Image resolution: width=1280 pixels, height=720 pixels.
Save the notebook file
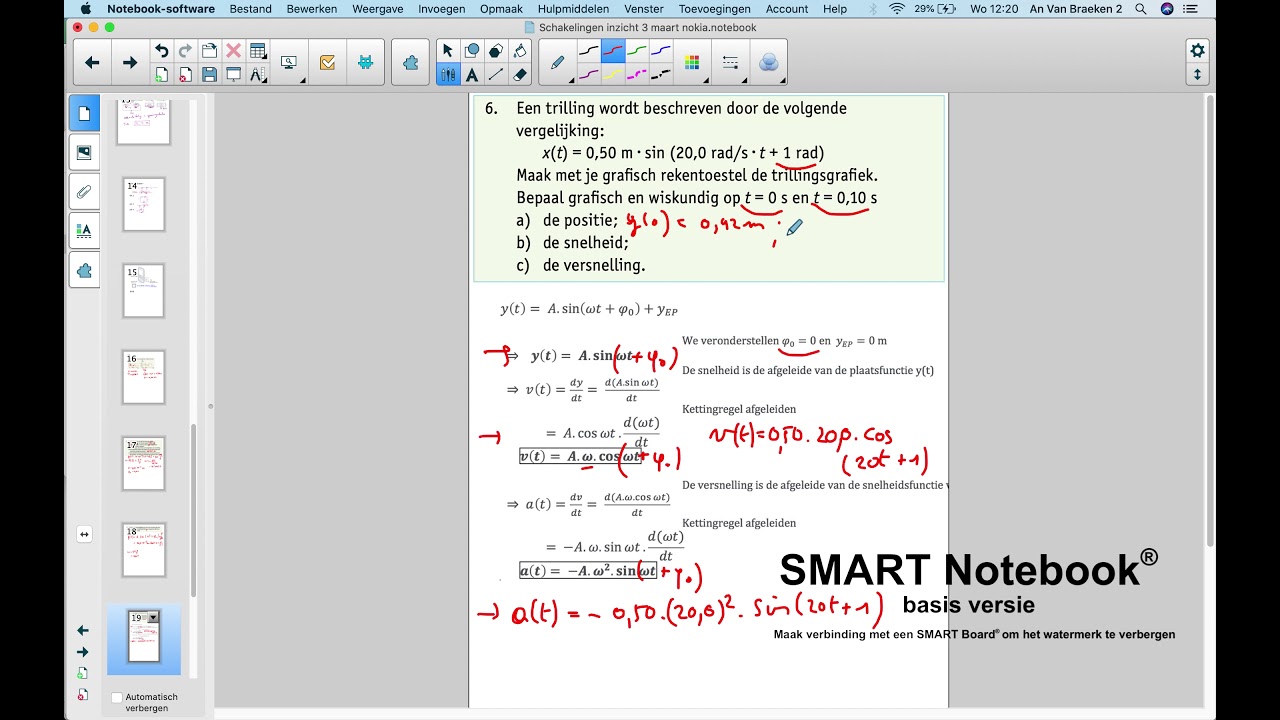click(209, 75)
